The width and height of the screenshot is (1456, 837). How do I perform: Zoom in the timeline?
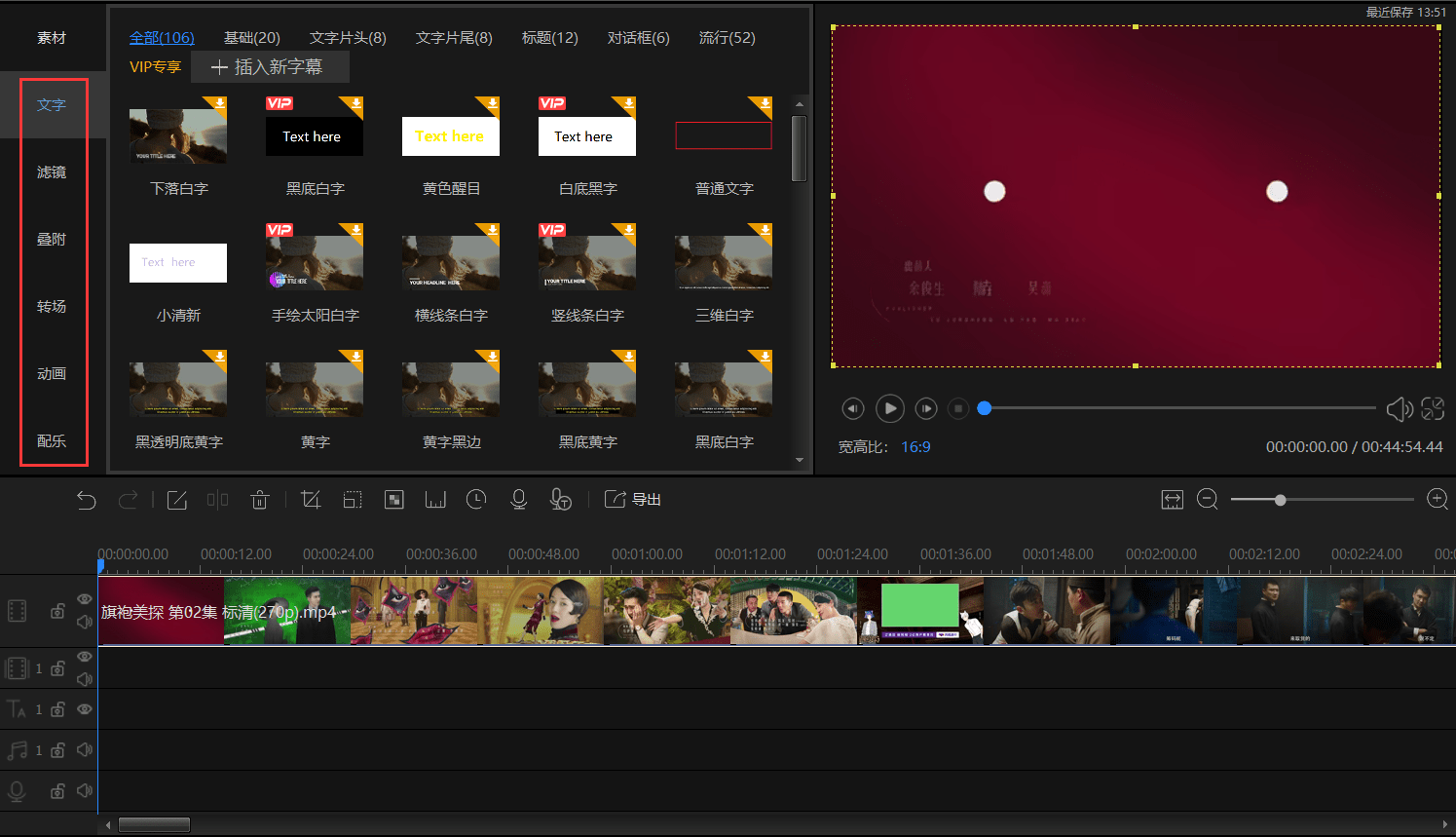(1437, 499)
